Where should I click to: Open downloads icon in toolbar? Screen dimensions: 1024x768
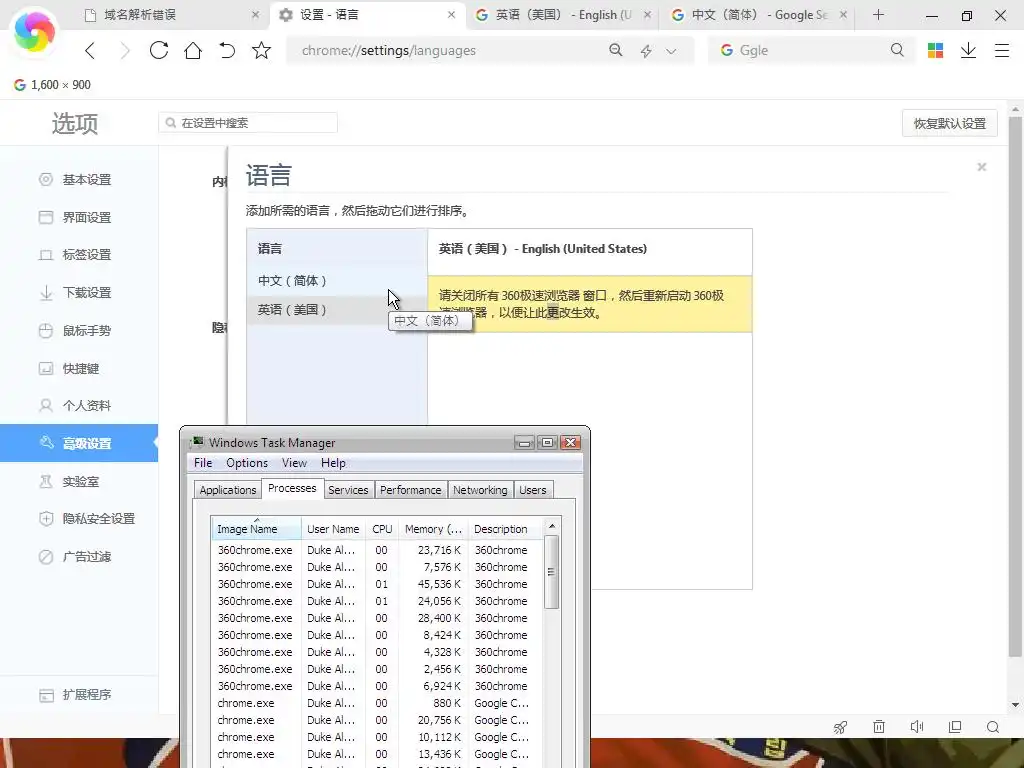pyautogui.click(x=968, y=50)
